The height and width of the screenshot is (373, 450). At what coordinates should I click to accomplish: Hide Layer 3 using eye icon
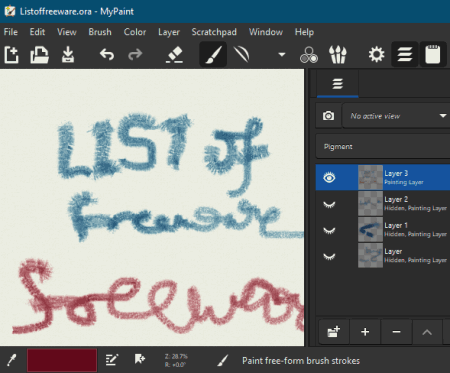(x=329, y=178)
